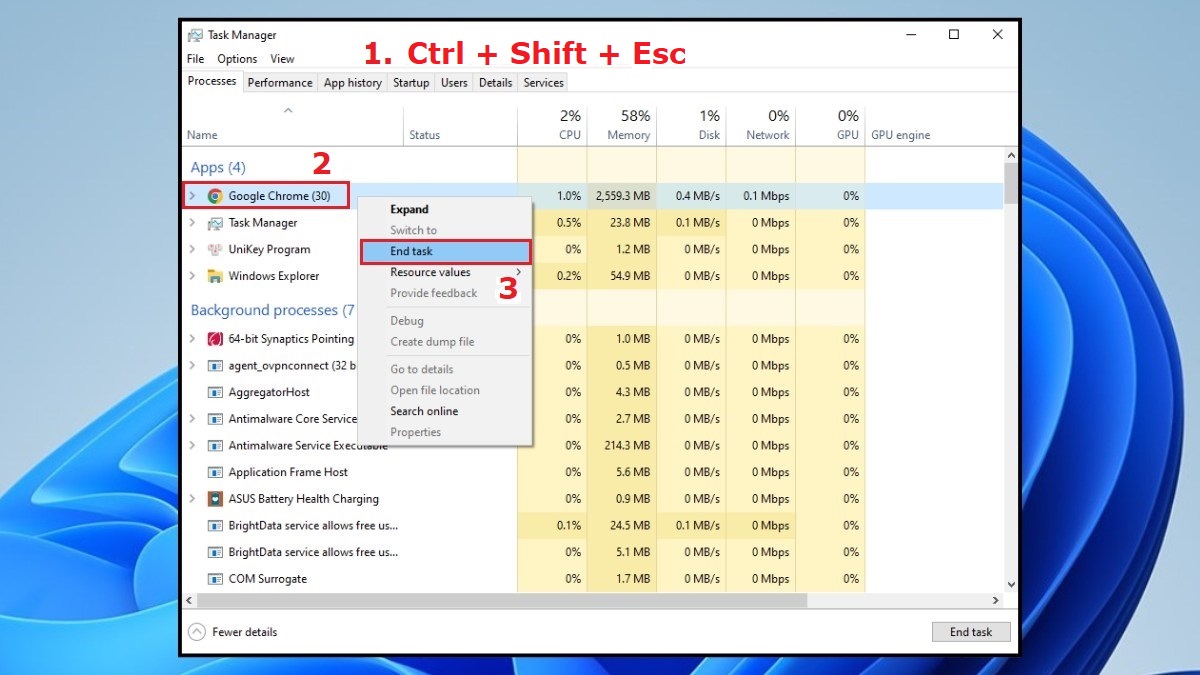1200x675 pixels.
Task: Click the Windows Explorer folder icon
Action: [x=215, y=276]
